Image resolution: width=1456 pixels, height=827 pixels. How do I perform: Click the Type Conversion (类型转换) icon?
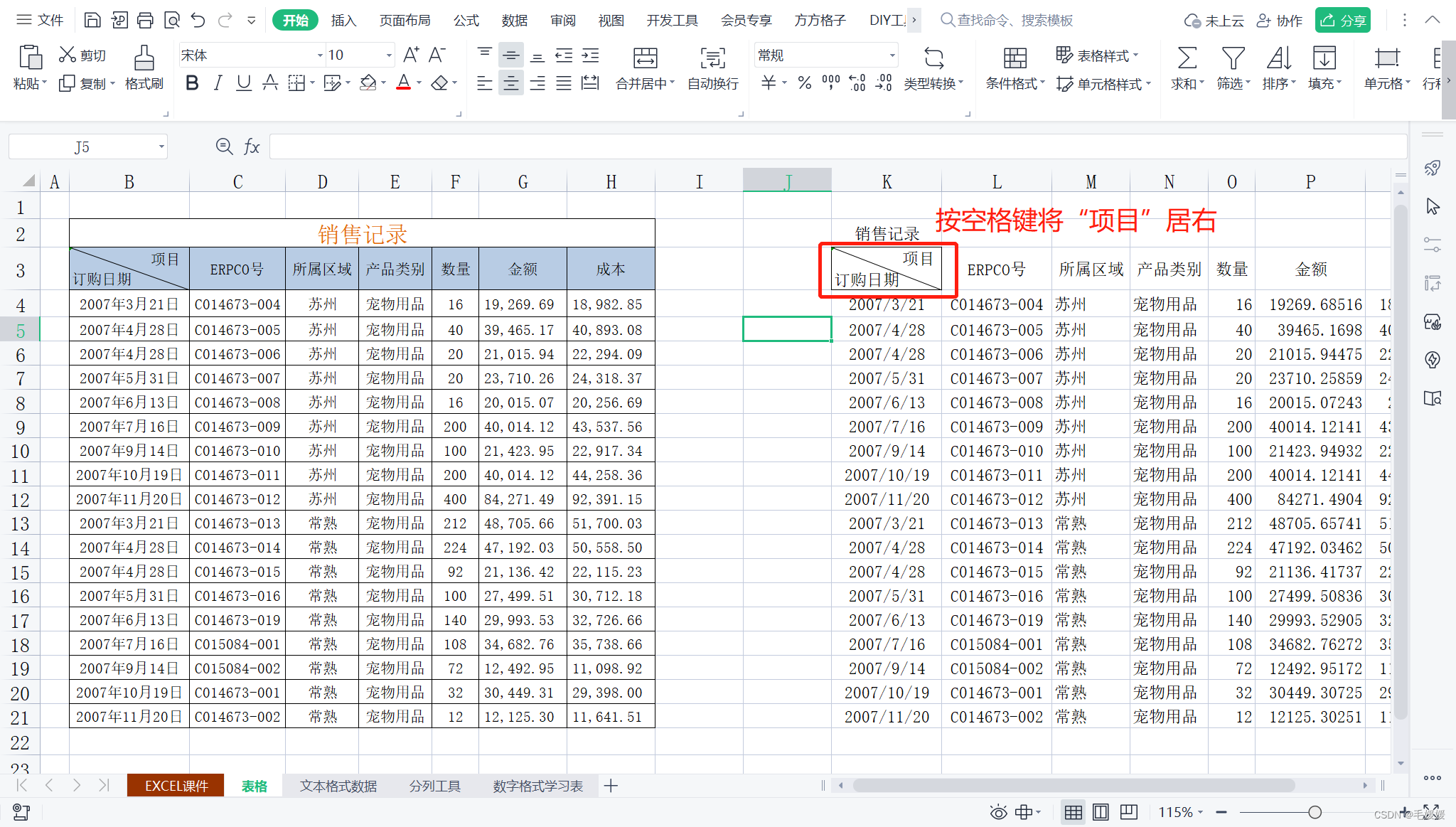pyautogui.click(x=933, y=58)
